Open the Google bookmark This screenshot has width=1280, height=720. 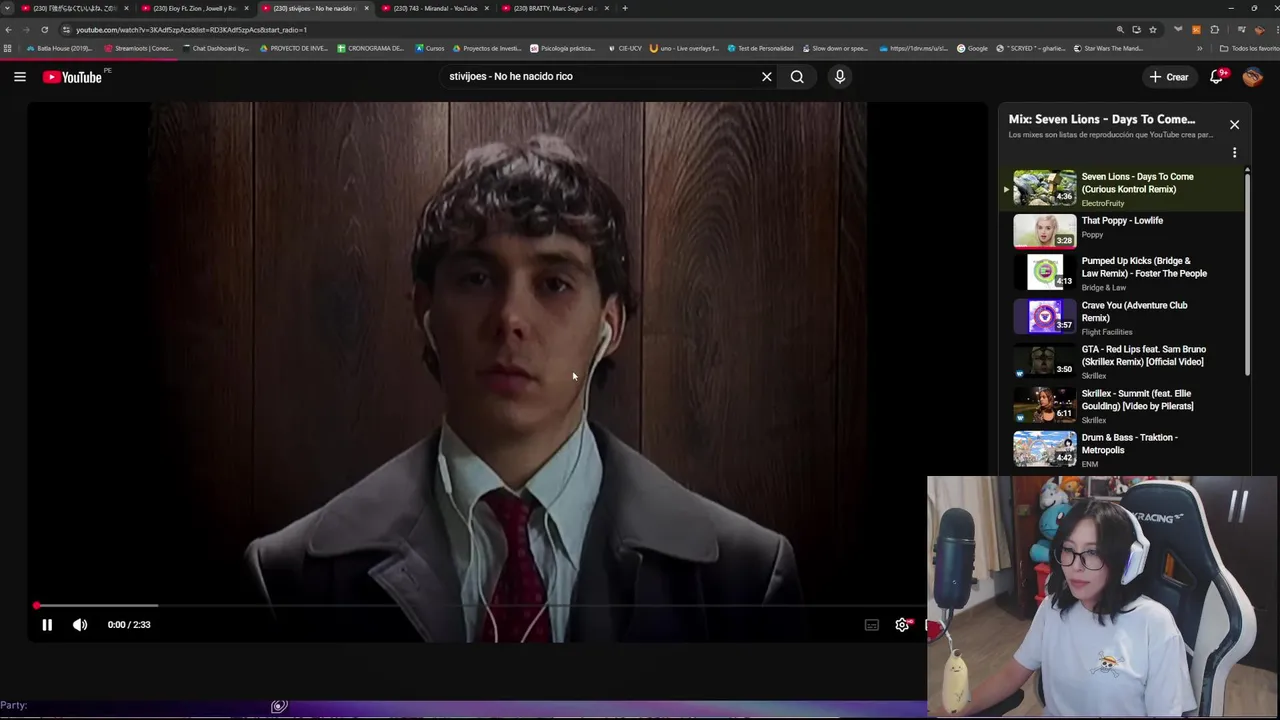coord(972,48)
